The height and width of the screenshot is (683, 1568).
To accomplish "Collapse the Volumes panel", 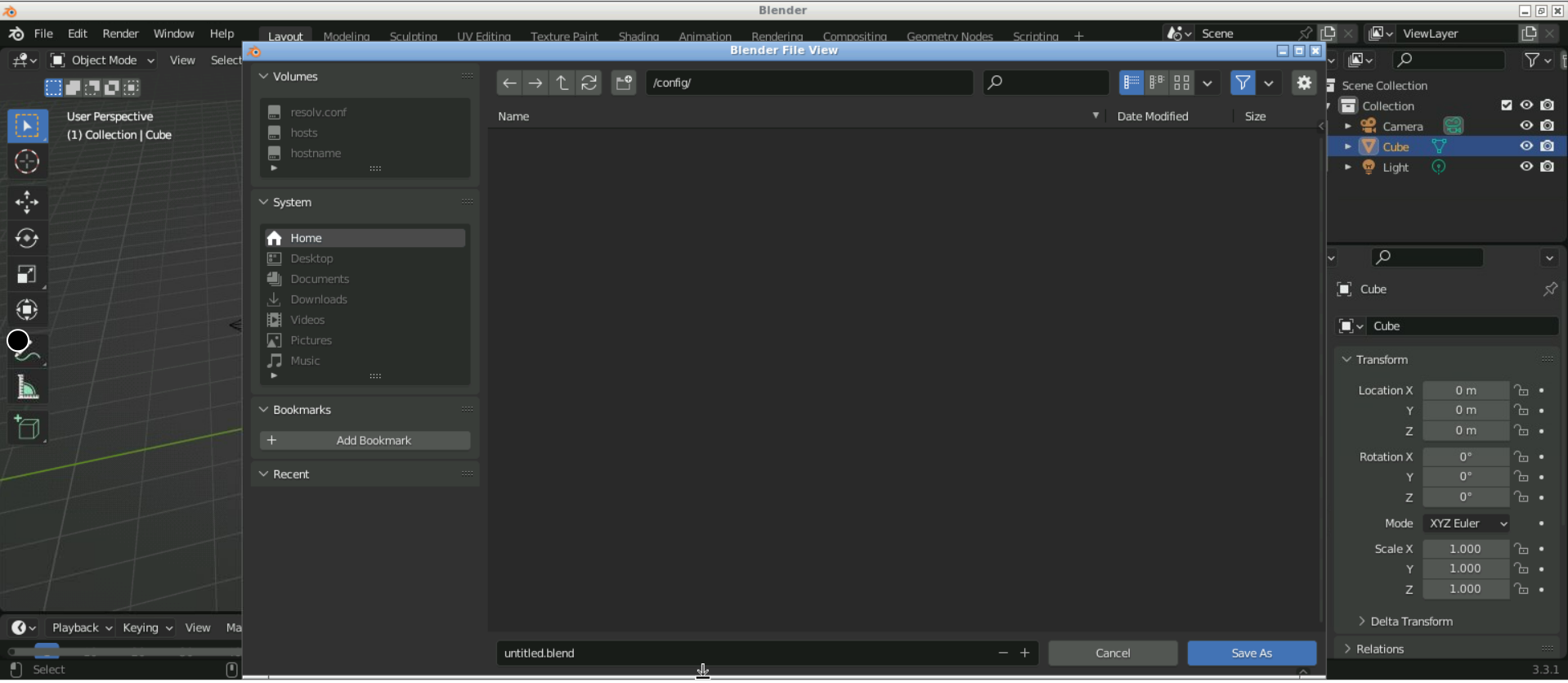I will [x=264, y=76].
